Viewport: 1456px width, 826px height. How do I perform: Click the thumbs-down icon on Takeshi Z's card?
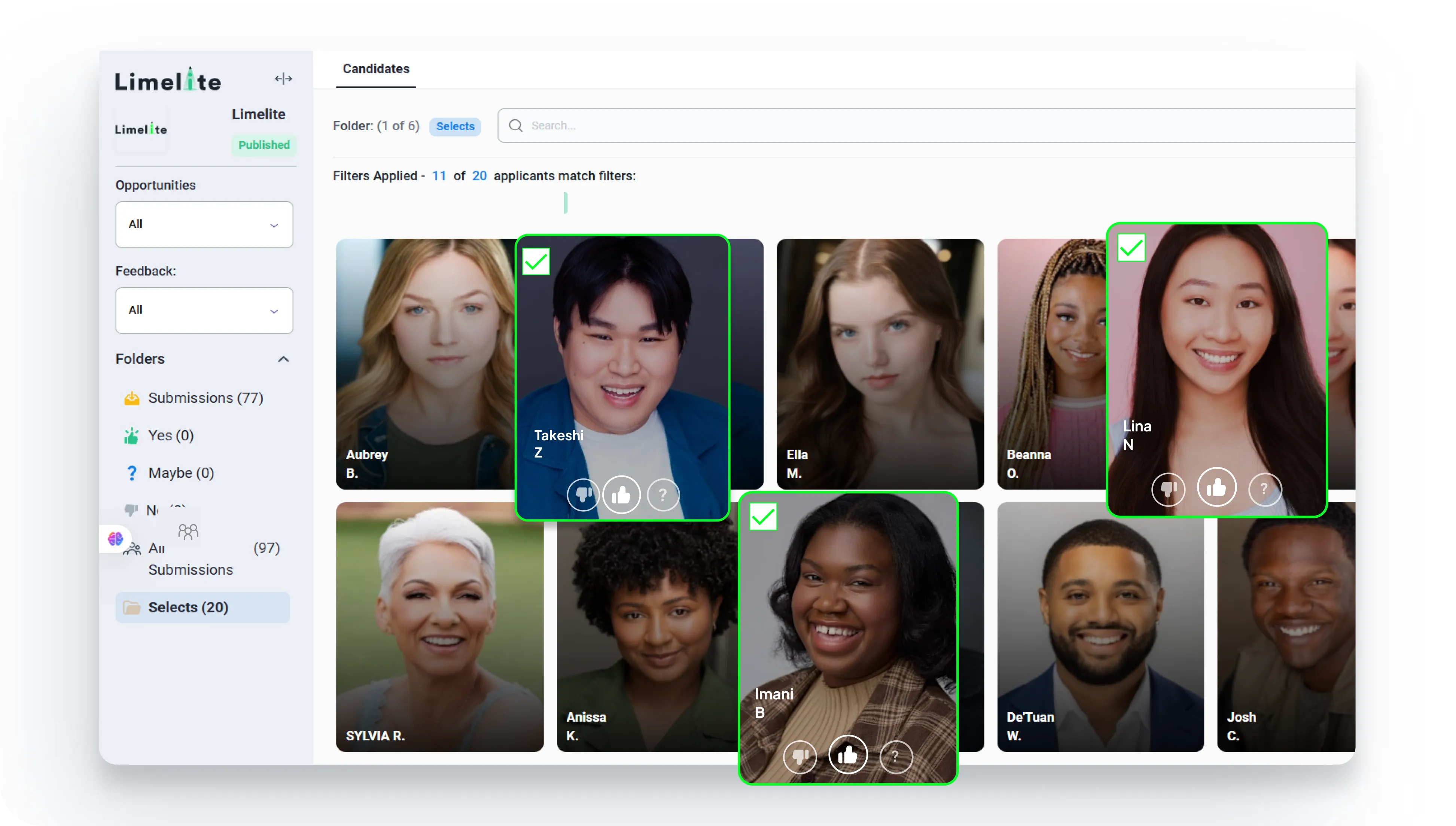click(583, 495)
